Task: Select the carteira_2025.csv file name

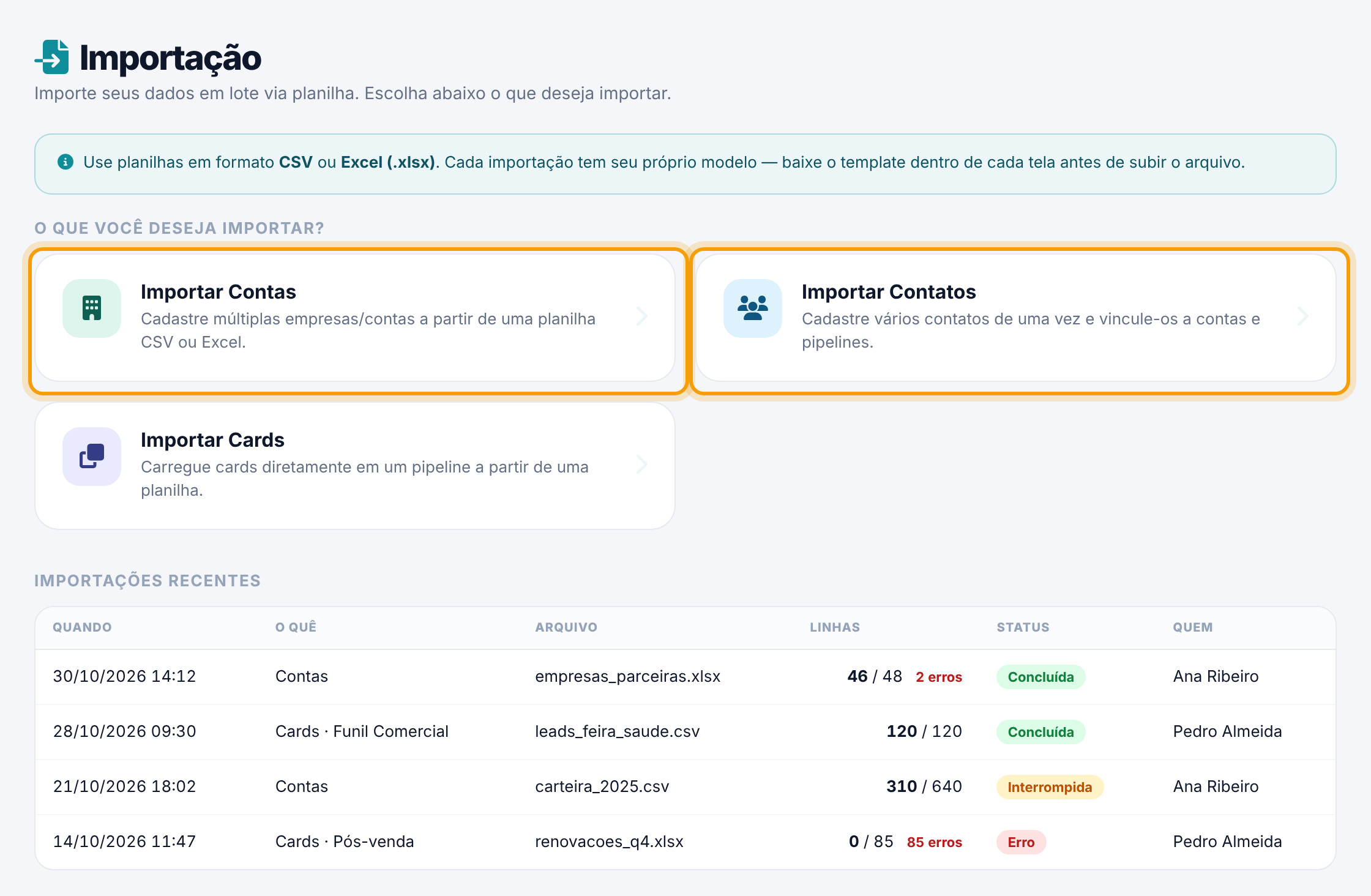Action: pos(602,786)
